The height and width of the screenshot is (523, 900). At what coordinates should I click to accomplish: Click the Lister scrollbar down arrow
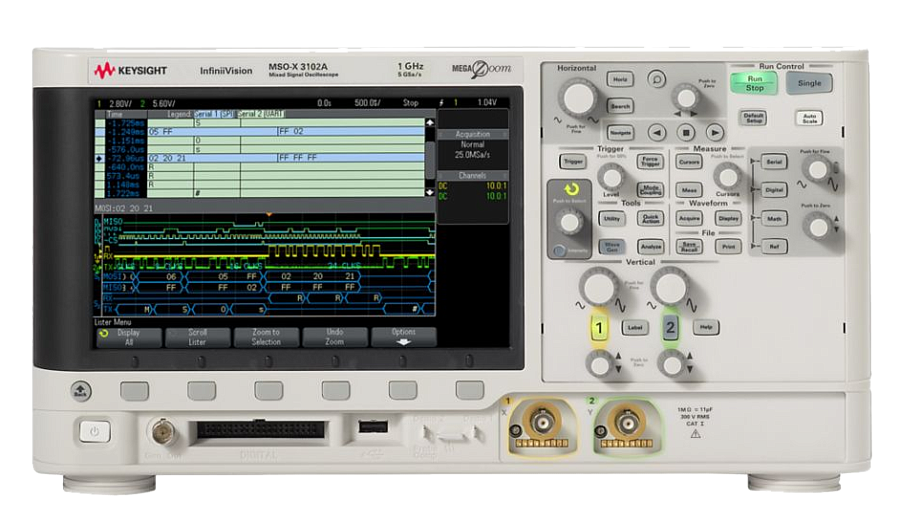429,192
